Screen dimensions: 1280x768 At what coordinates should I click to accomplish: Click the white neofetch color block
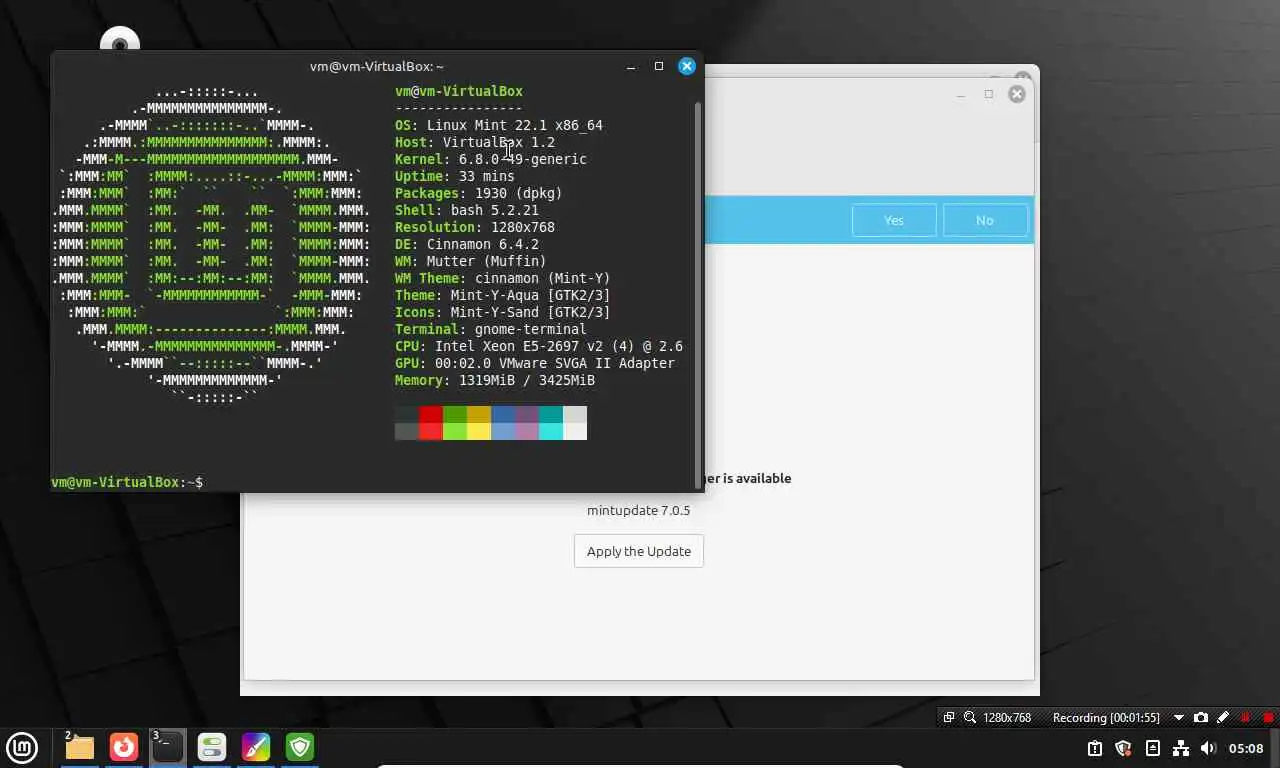point(575,431)
